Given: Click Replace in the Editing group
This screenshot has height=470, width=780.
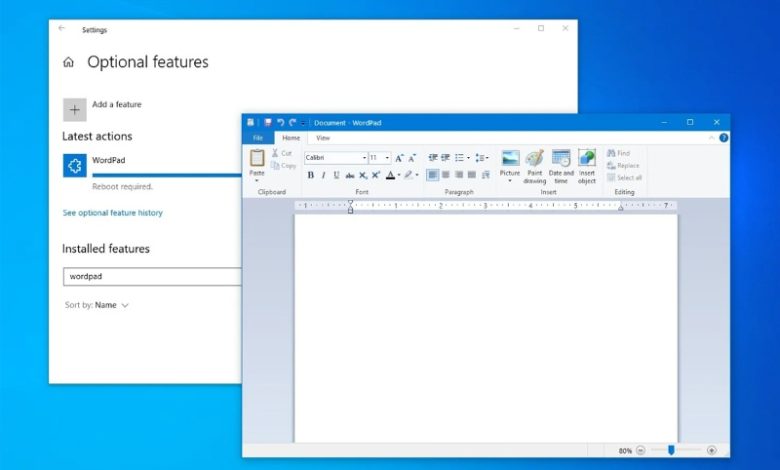Looking at the screenshot, I should [x=623, y=166].
